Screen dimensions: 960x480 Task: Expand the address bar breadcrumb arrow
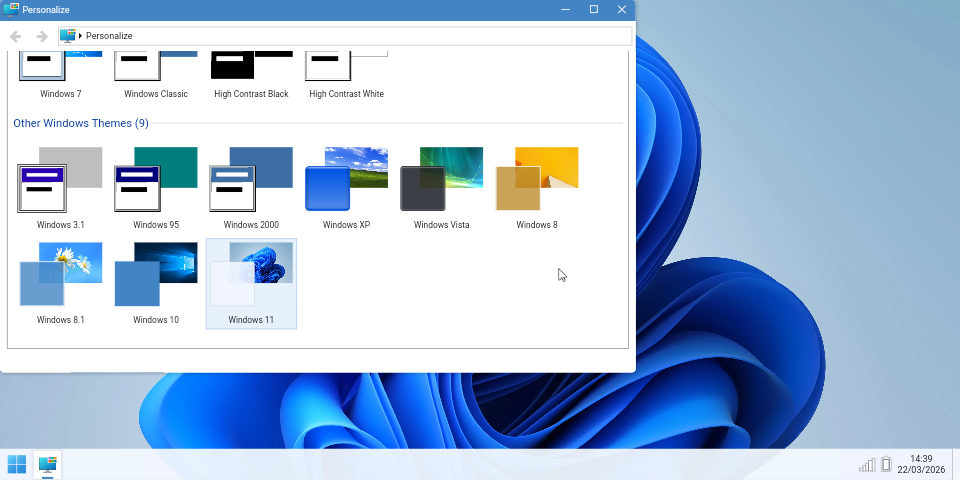click(x=81, y=36)
